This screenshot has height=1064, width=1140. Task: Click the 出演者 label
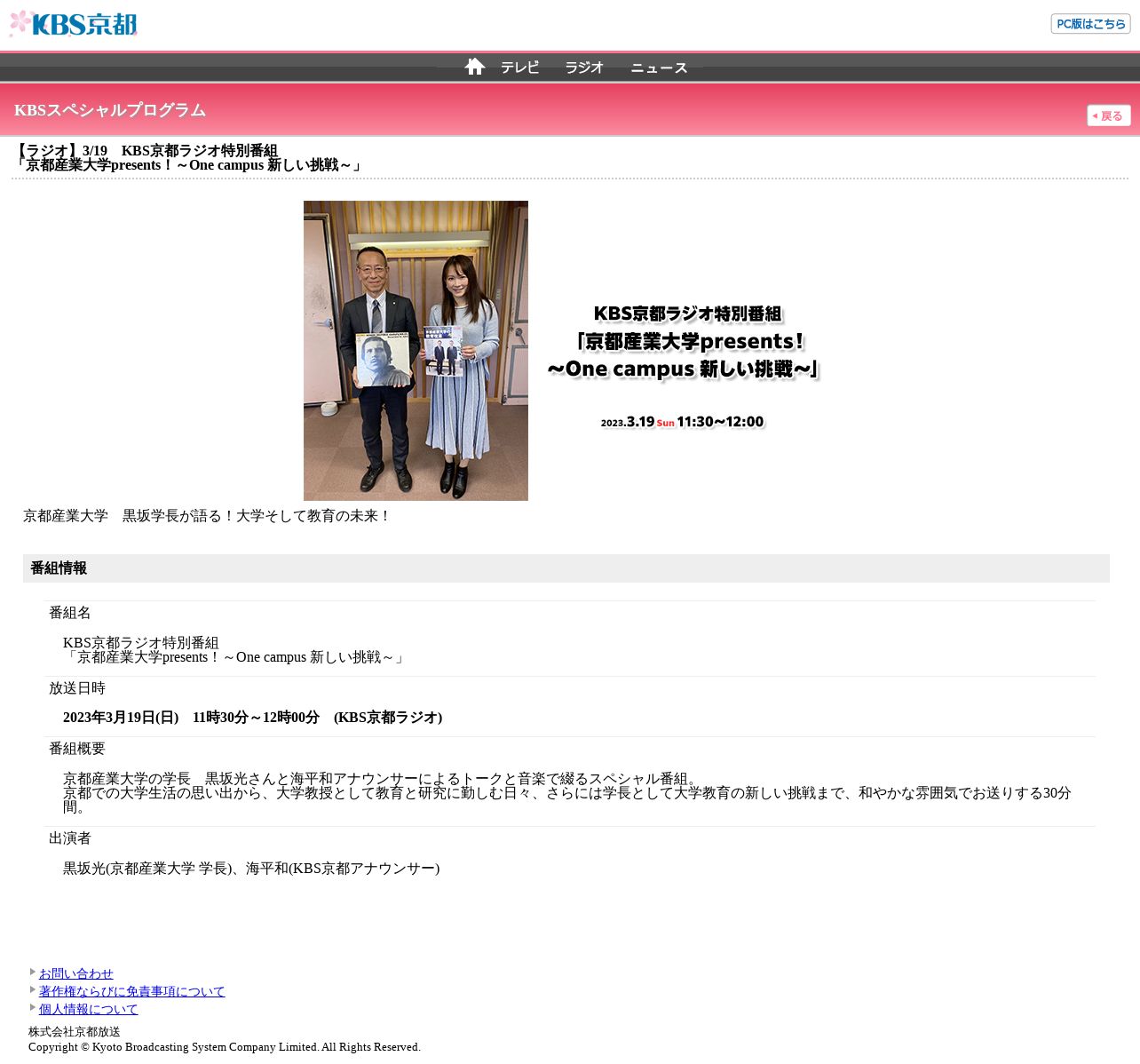(x=70, y=838)
